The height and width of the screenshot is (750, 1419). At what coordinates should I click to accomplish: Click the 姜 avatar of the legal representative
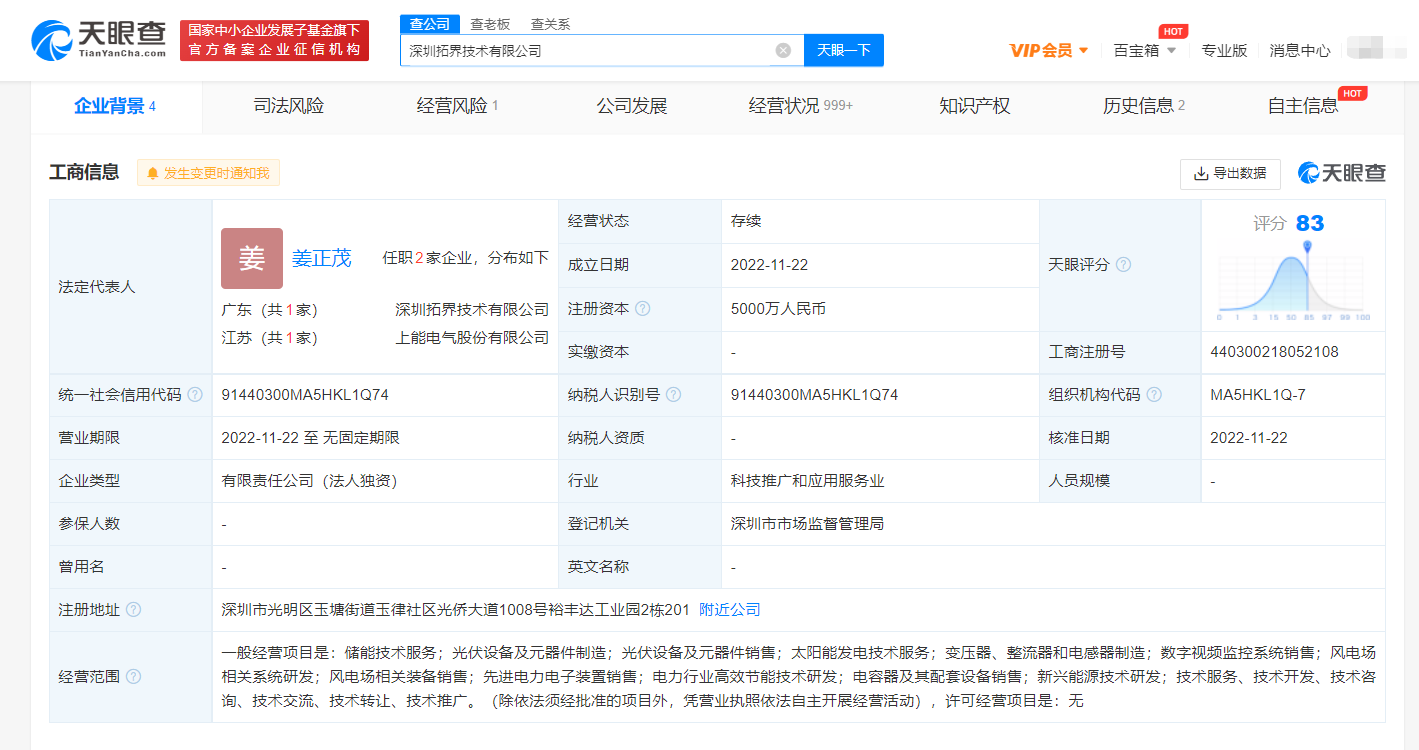[251, 258]
